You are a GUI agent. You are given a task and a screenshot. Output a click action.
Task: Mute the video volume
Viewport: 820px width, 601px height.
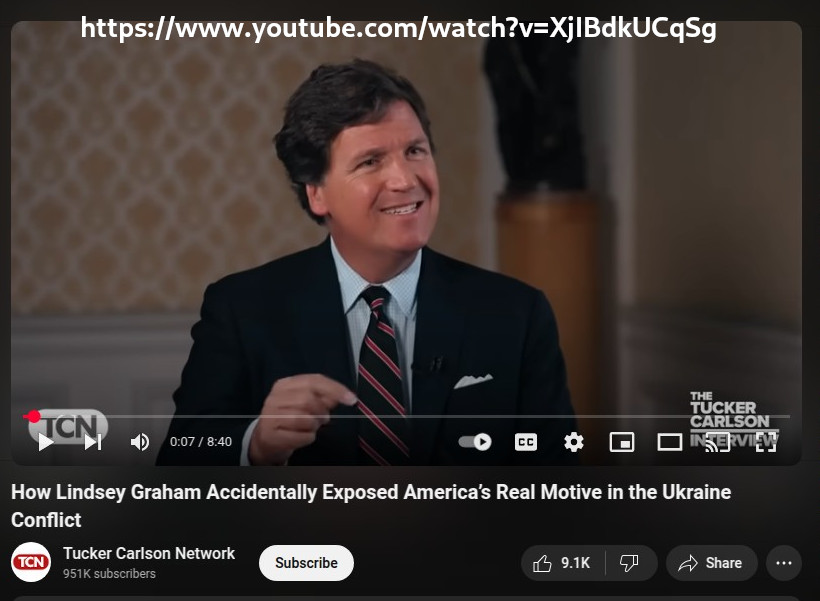(140, 442)
